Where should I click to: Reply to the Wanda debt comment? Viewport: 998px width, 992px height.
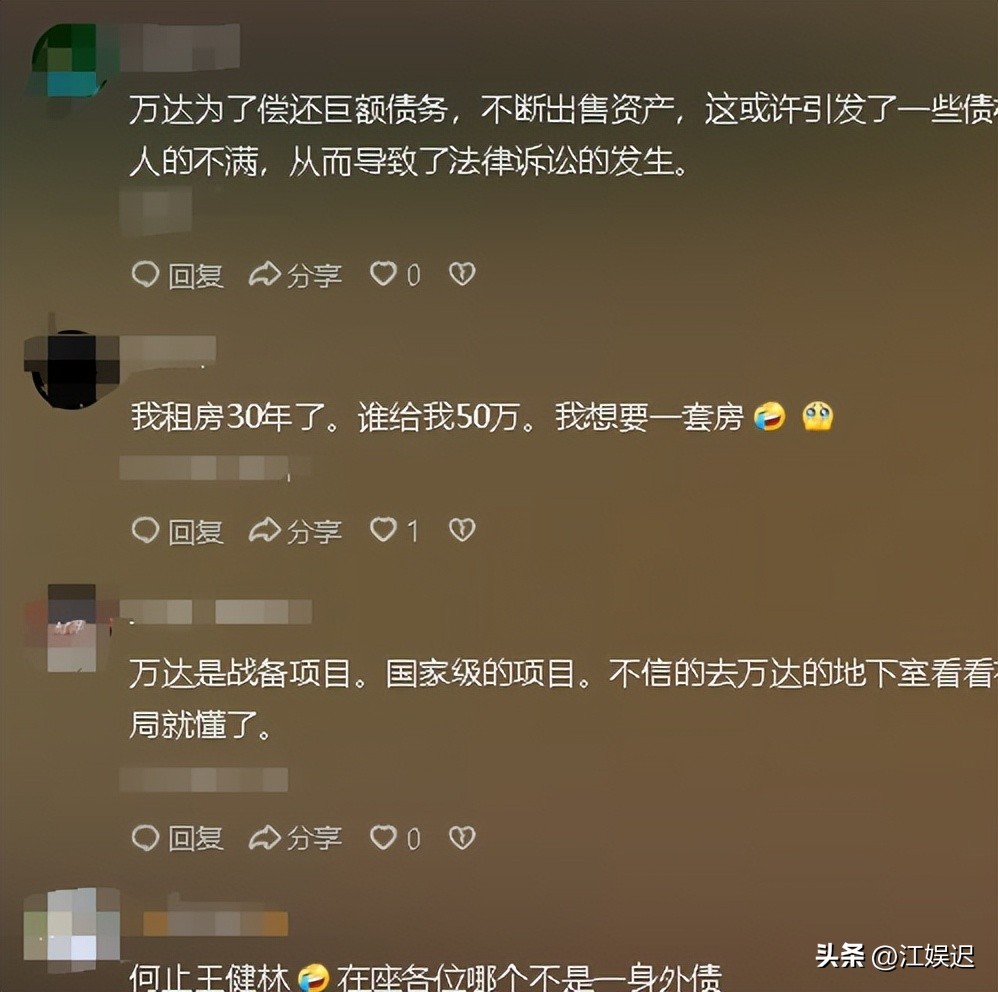178,276
